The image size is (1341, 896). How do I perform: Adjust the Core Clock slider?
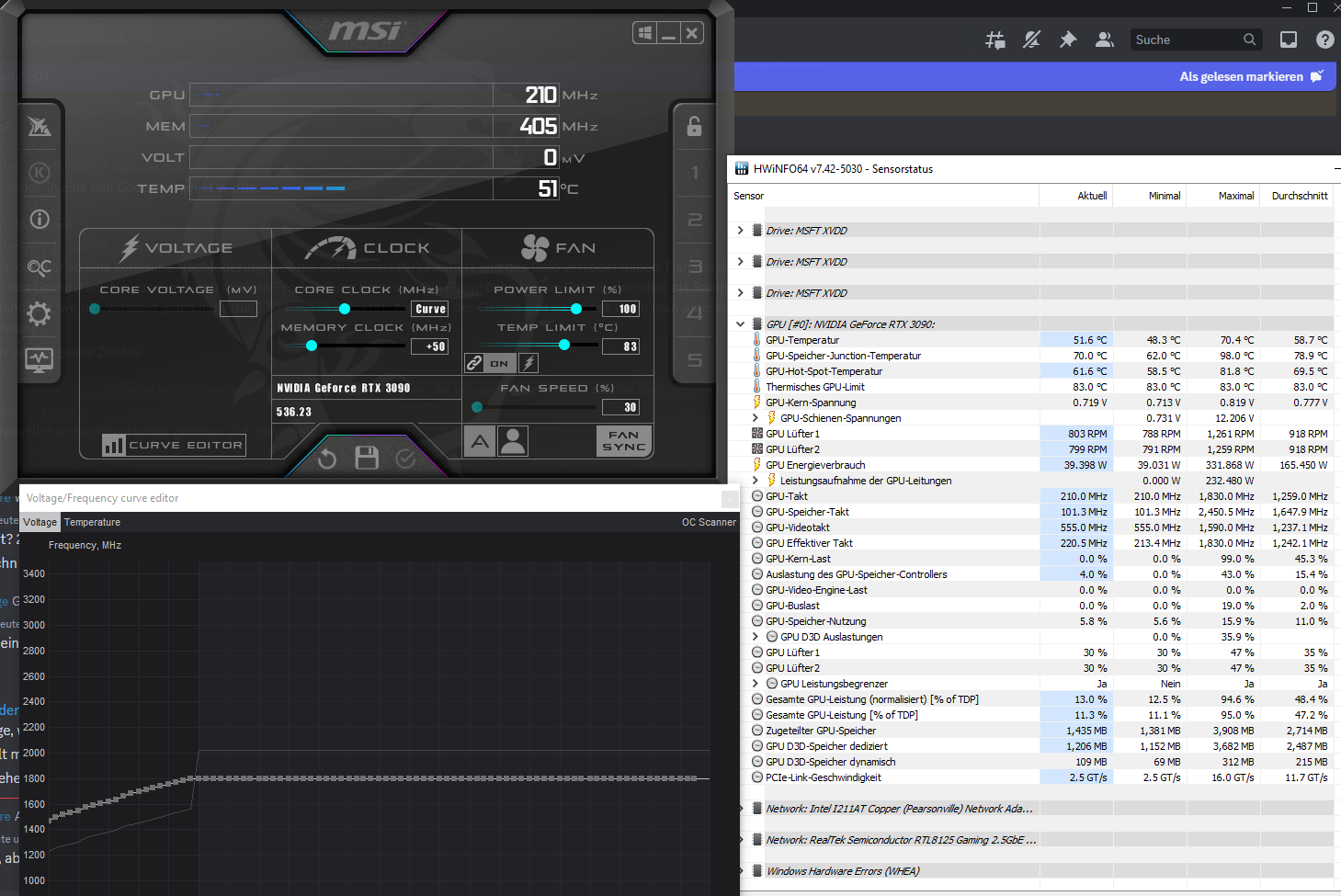click(345, 309)
